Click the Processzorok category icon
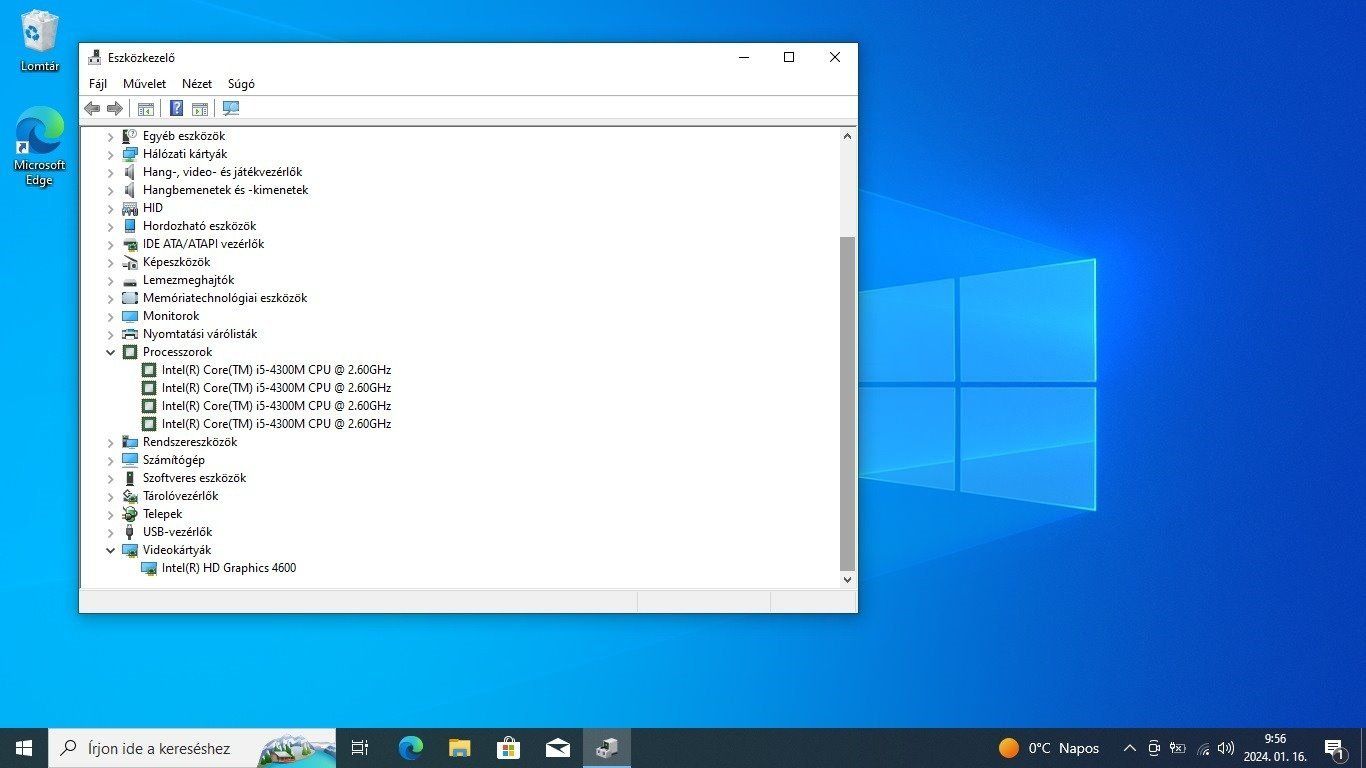Image resolution: width=1366 pixels, height=768 pixels. 130,352
